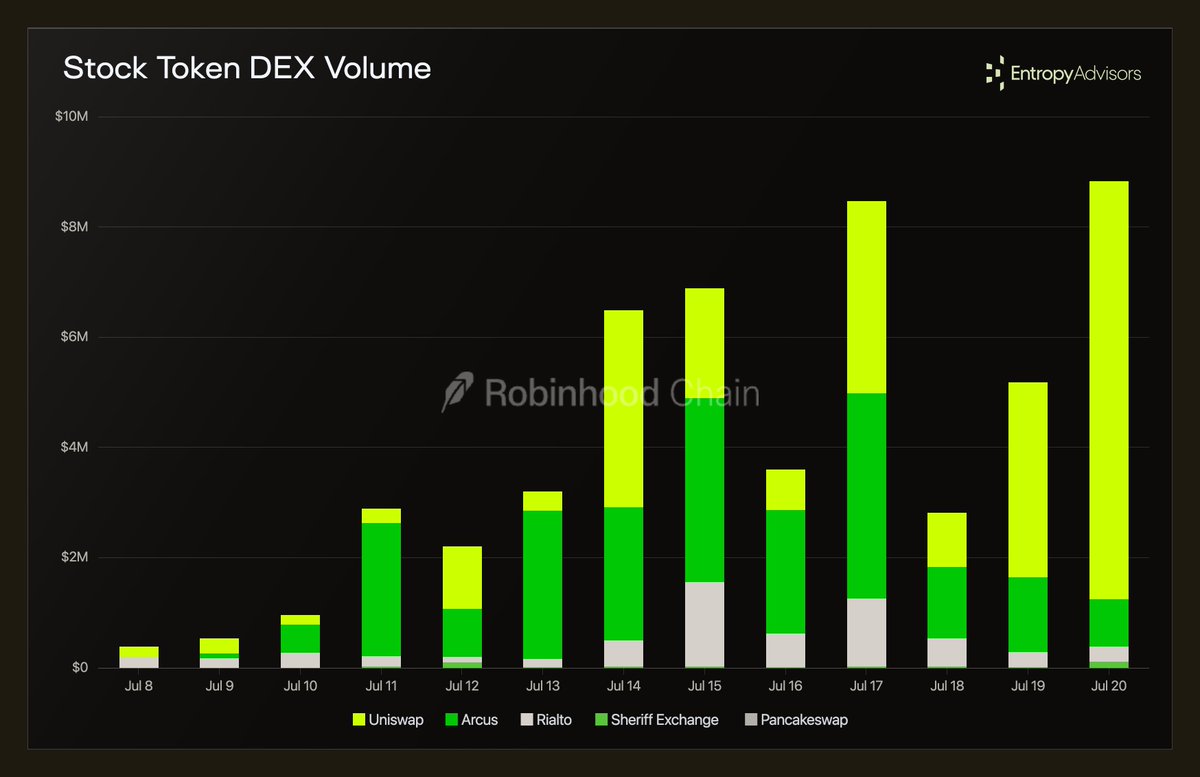This screenshot has width=1200, height=777.
Task: Click the Jul 13 axis label
Action: [542, 687]
